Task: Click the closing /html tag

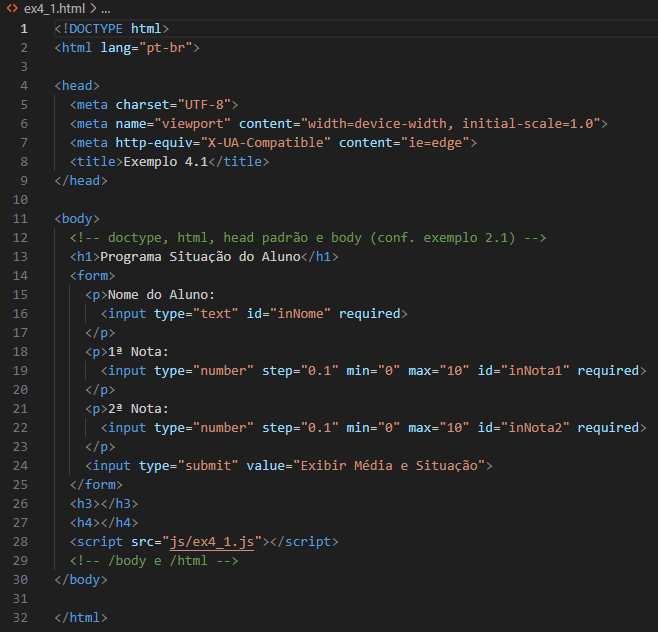Action: point(81,618)
